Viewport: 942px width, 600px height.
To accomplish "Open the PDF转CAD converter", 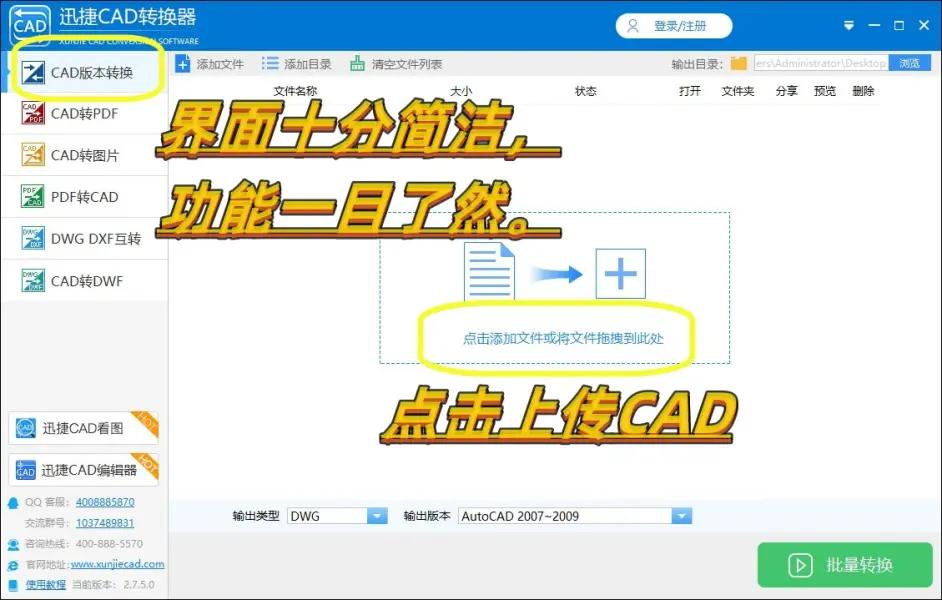I will coord(85,197).
